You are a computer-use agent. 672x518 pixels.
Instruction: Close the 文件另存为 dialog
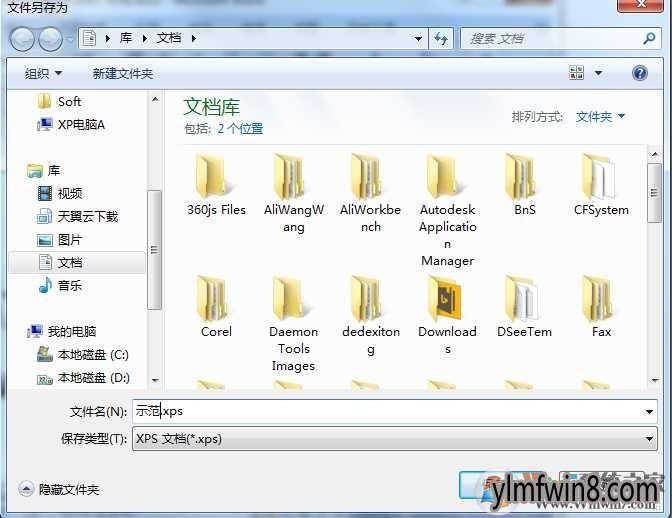(640, 5)
